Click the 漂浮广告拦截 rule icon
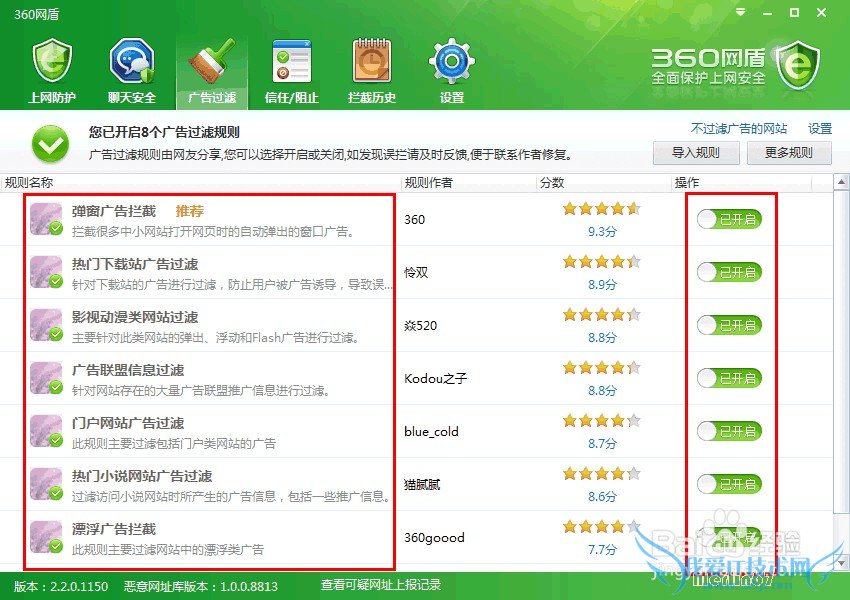 pos(46,537)
